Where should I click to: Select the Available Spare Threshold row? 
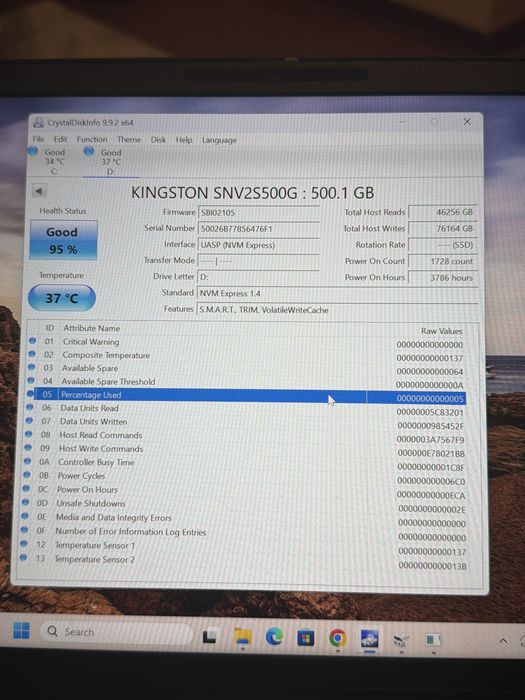click(x=247, y=382)
